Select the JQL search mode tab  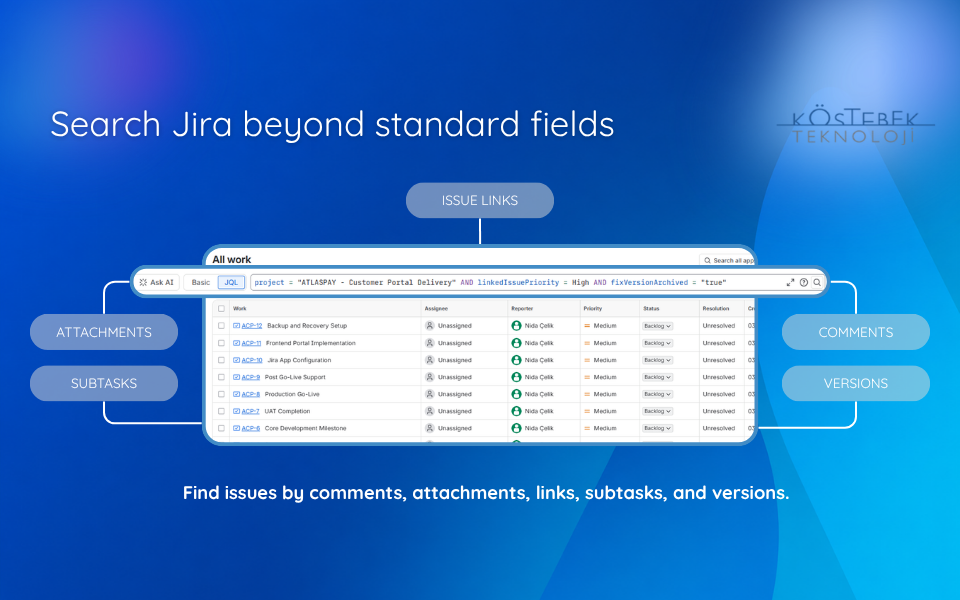[x=231, y=282]
